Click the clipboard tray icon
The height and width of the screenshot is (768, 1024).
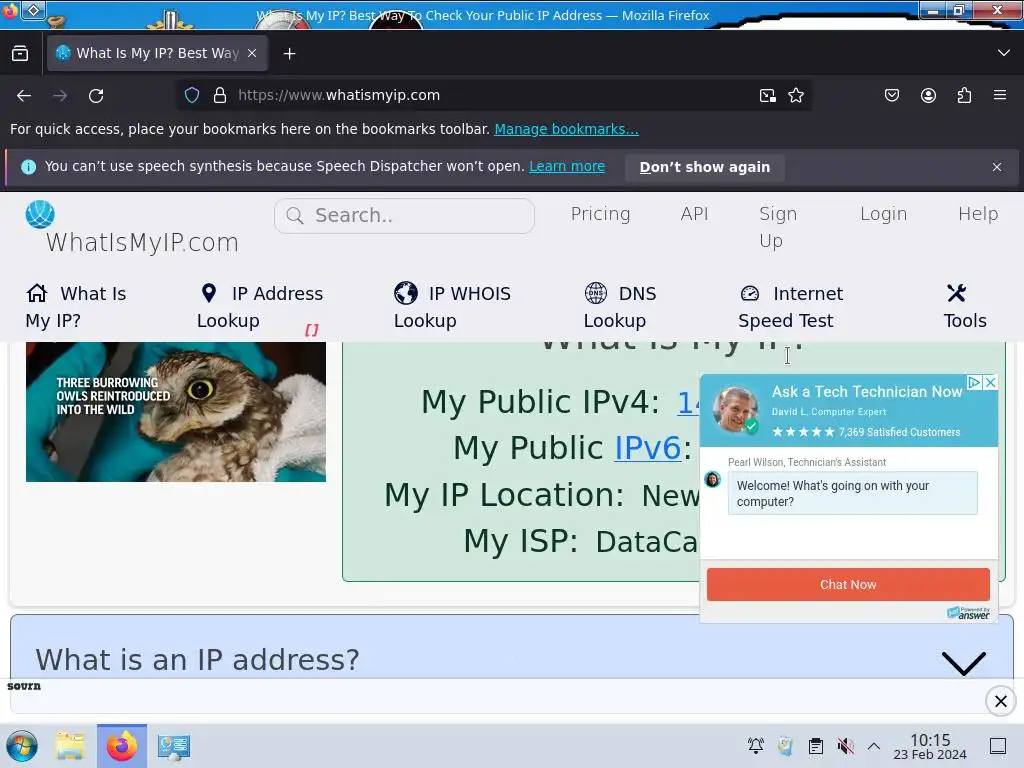point(816,746)
